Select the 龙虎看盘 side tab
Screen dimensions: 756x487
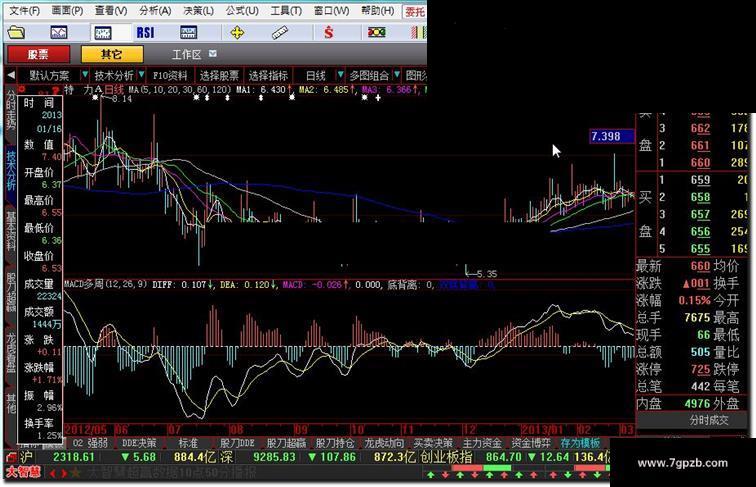tap(11, 352)
